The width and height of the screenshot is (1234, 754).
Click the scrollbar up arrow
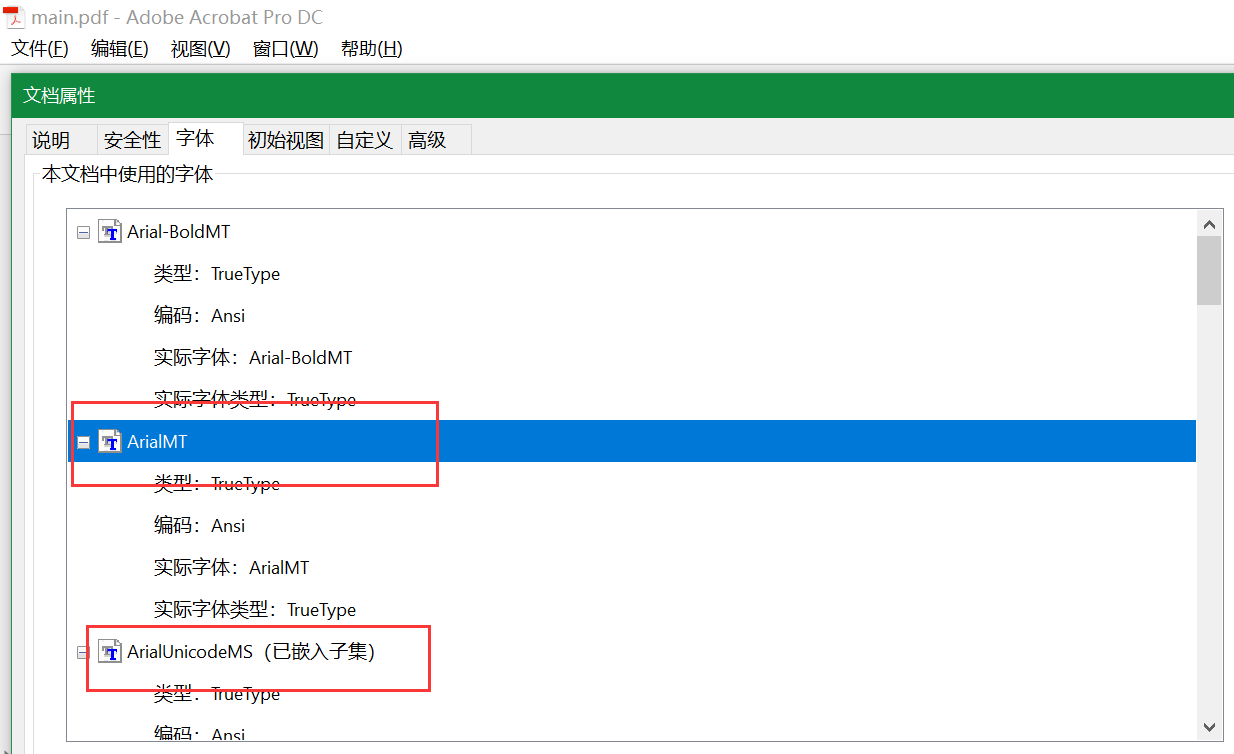click(x=1209, y=223)
